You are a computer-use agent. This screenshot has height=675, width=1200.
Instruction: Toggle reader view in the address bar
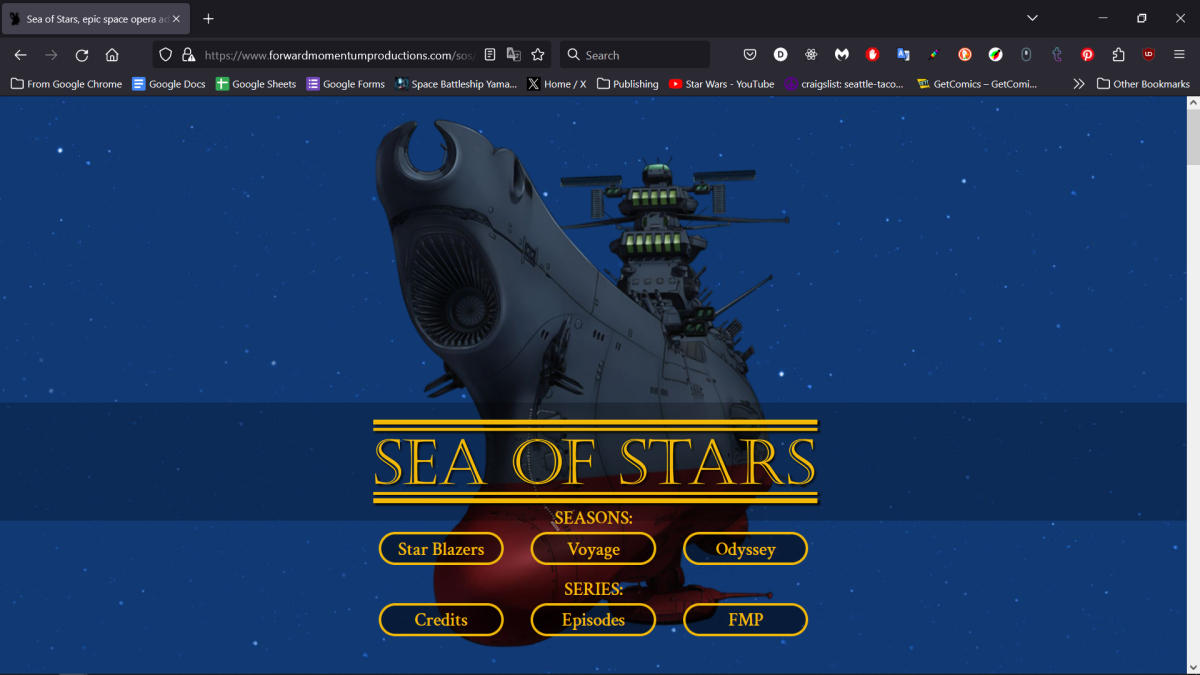point(490,55)
